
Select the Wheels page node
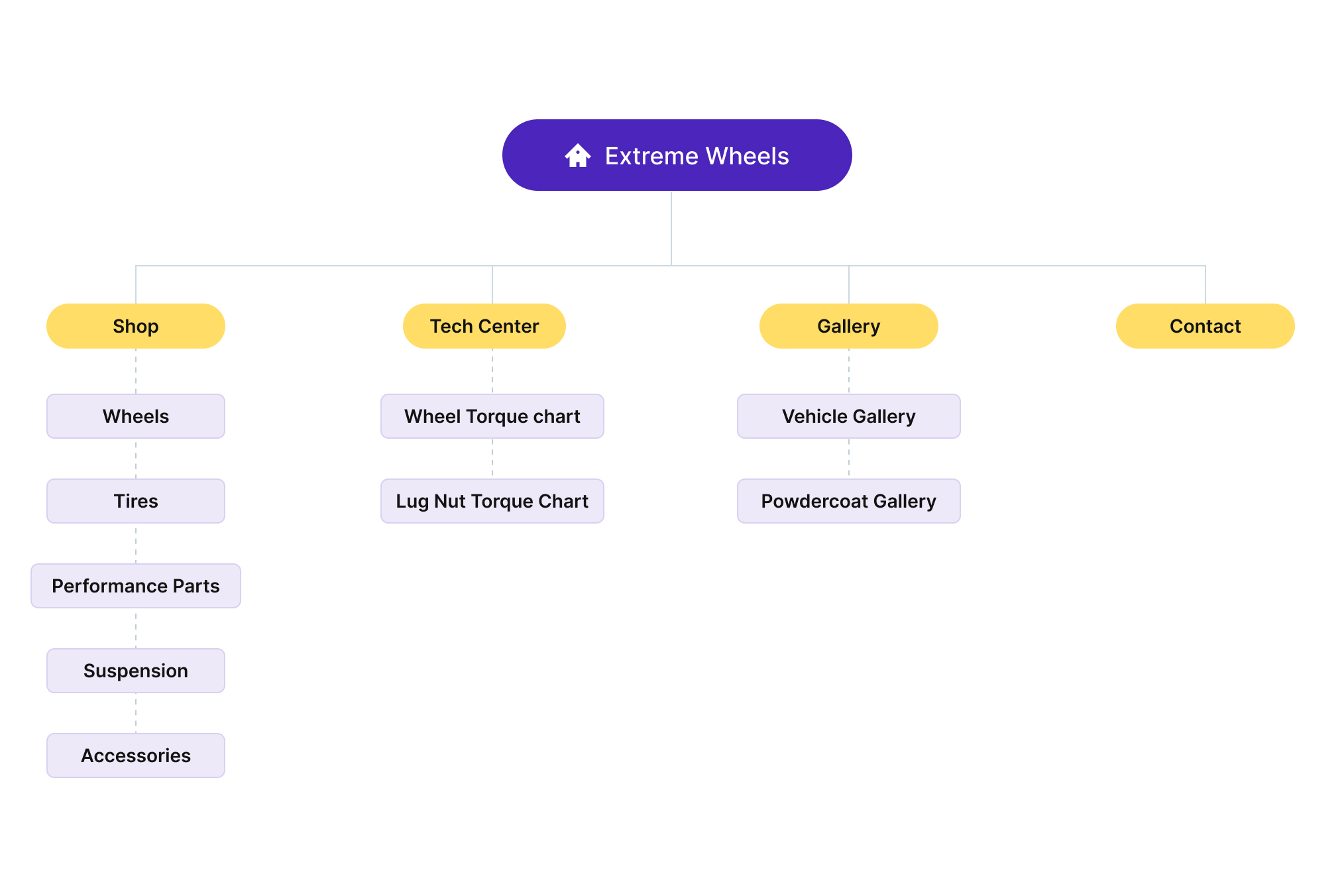click(136, 416)
